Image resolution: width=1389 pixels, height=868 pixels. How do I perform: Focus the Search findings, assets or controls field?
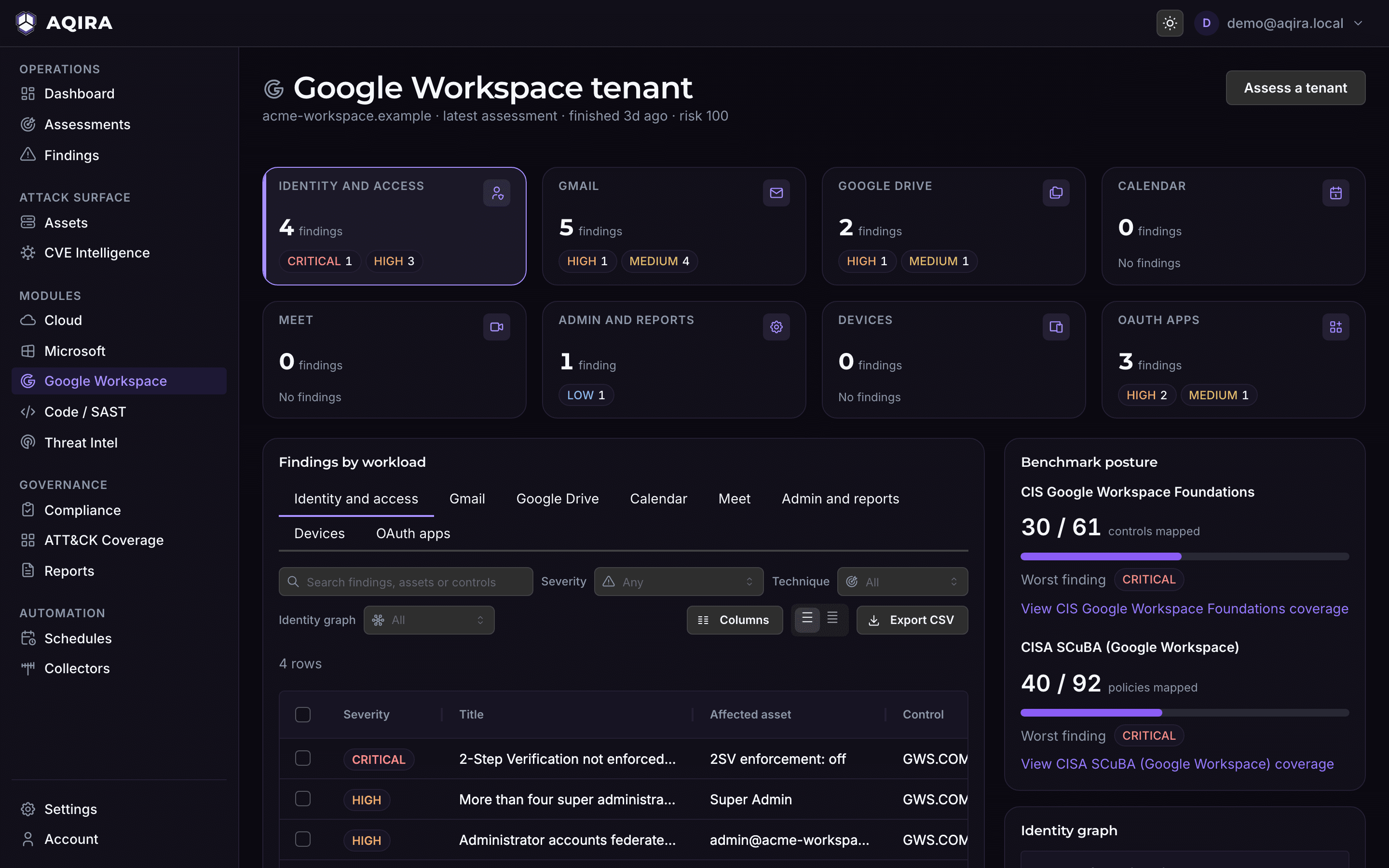coord(406,582)
